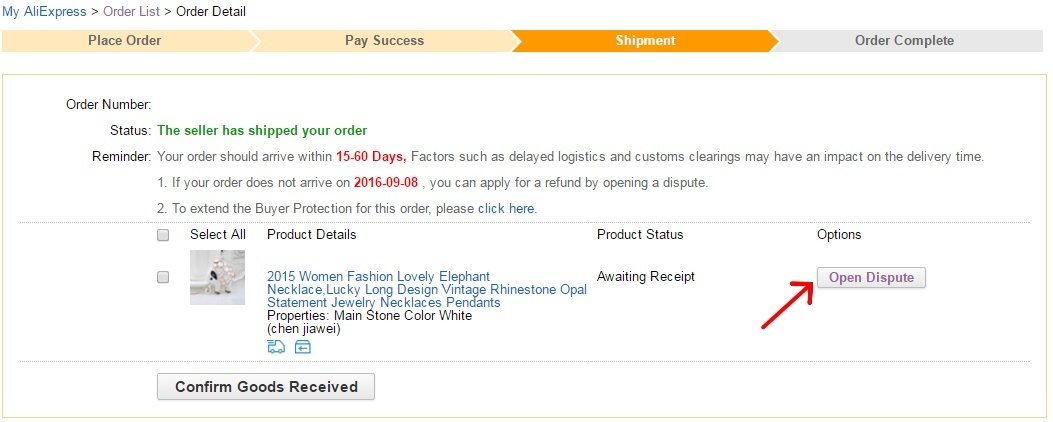Tick the Select All checkbox
The height and width of the screenshot is (422, 1053).
point(163,235)
